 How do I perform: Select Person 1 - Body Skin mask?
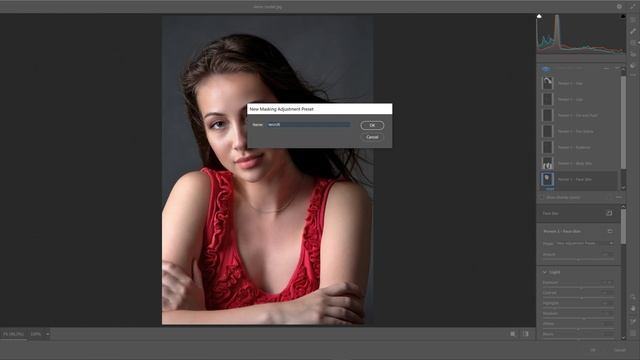pyautogui.click(x=579, y=163)
